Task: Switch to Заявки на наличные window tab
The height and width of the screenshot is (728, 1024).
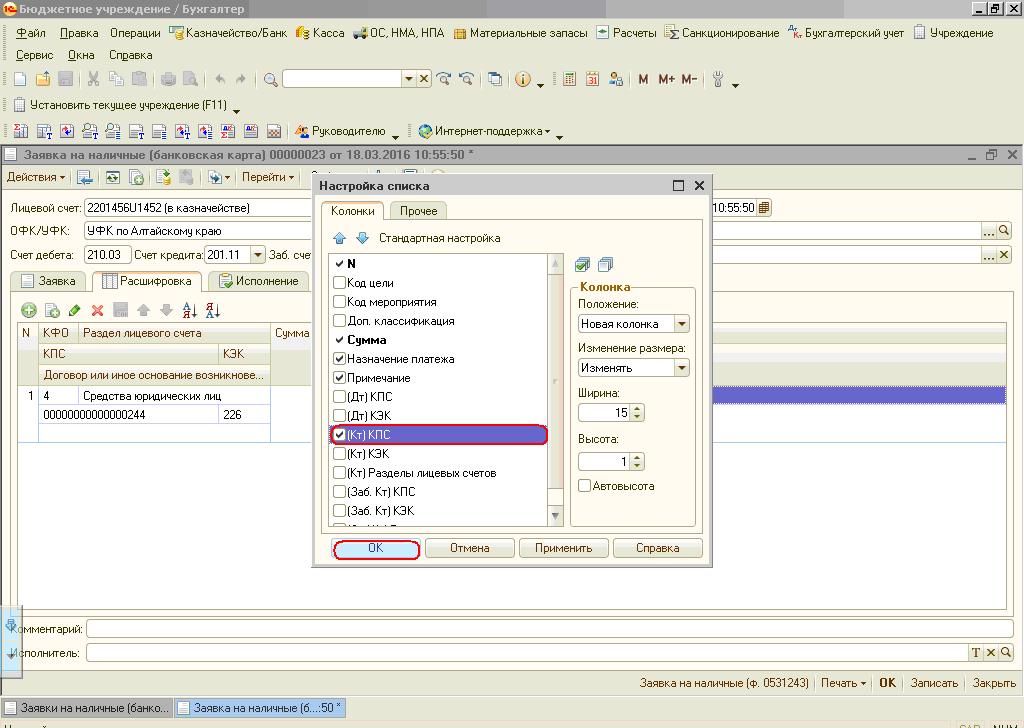Action: (88, 708)
